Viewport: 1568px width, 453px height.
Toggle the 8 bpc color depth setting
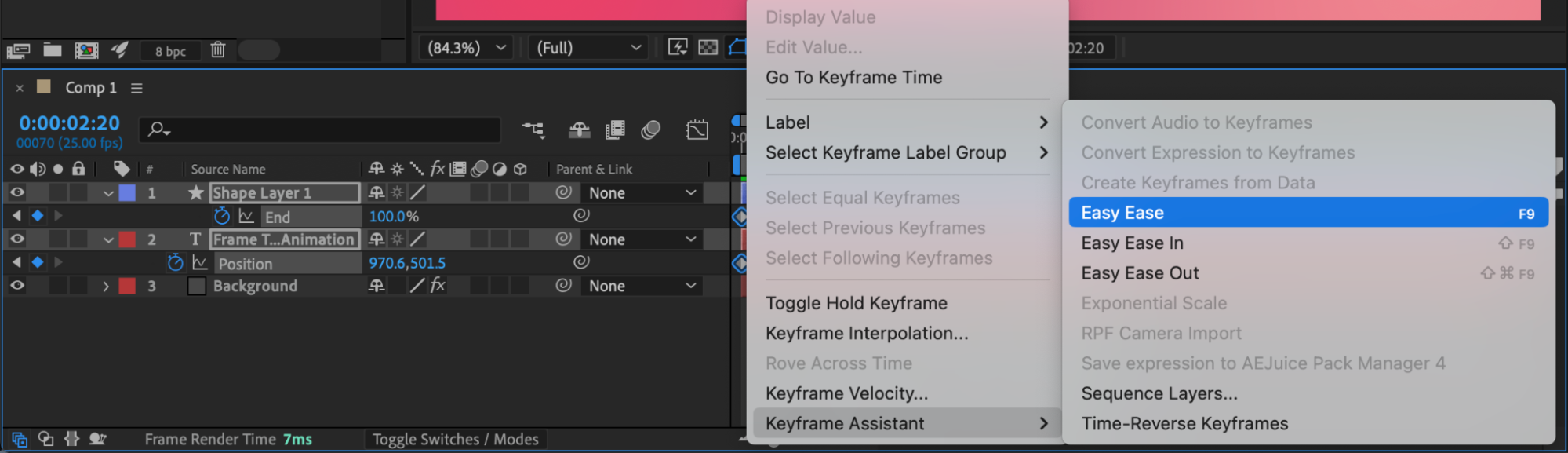coord(170,51)
